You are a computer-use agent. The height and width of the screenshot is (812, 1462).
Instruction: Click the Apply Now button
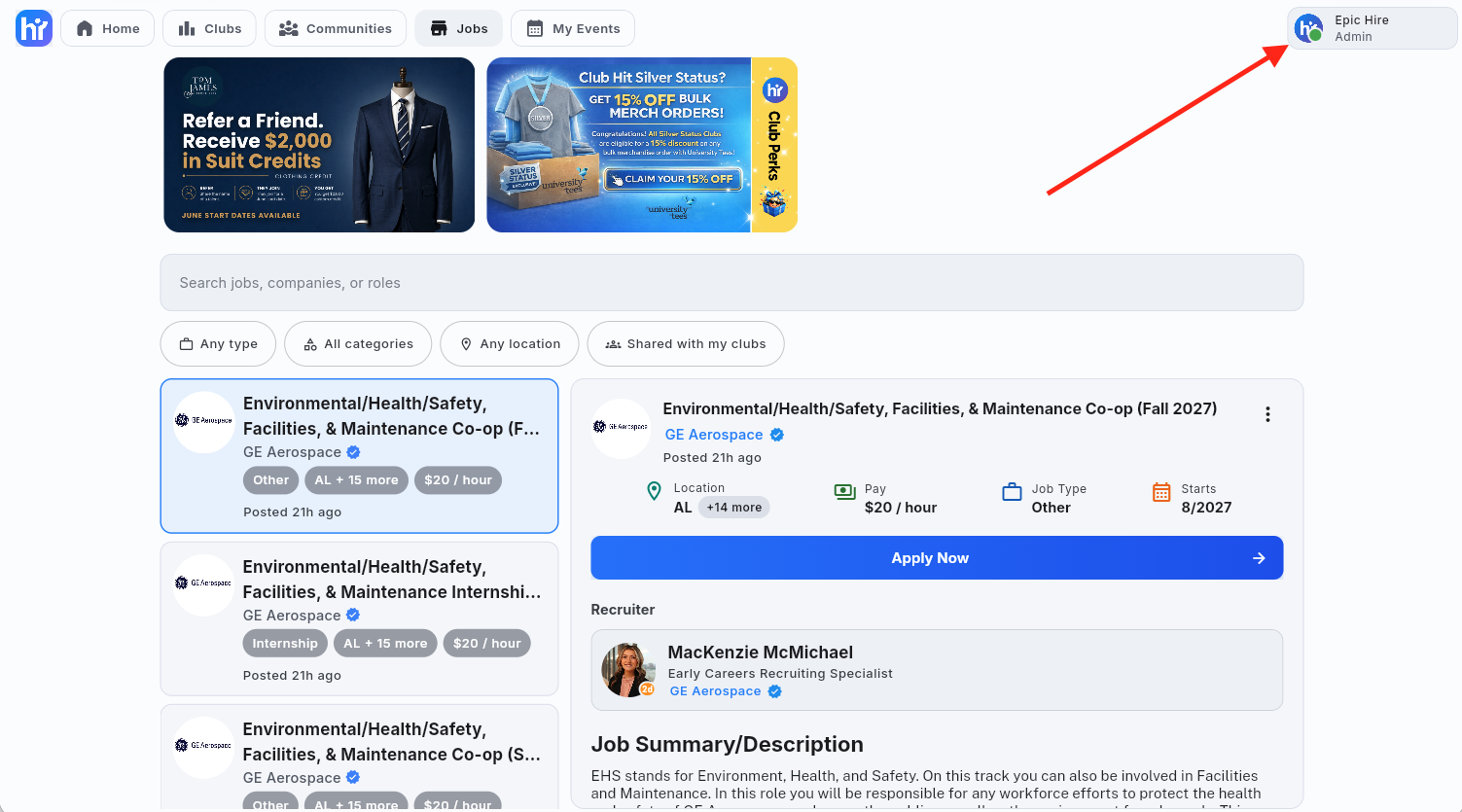coord(937,558)
